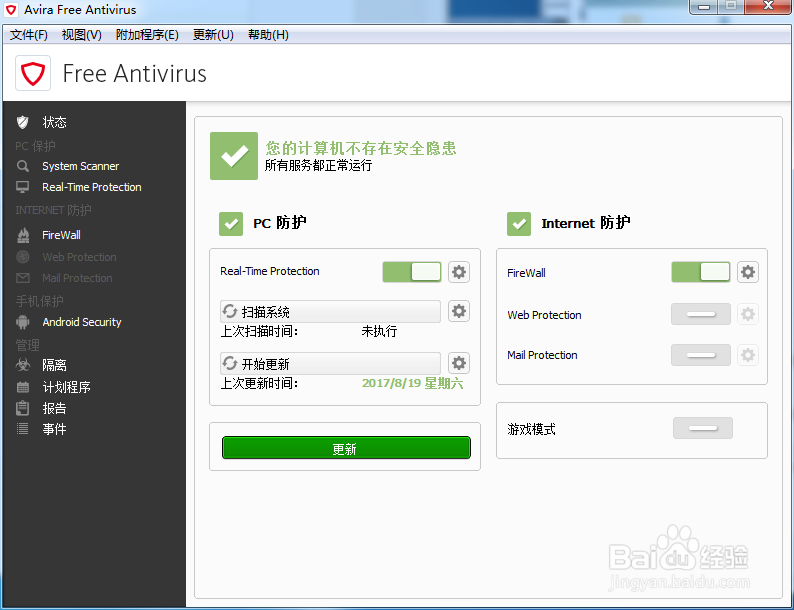Open 扫描系统 scan settings gear
The width and height of the screenshot is (794, 610).
459,311
